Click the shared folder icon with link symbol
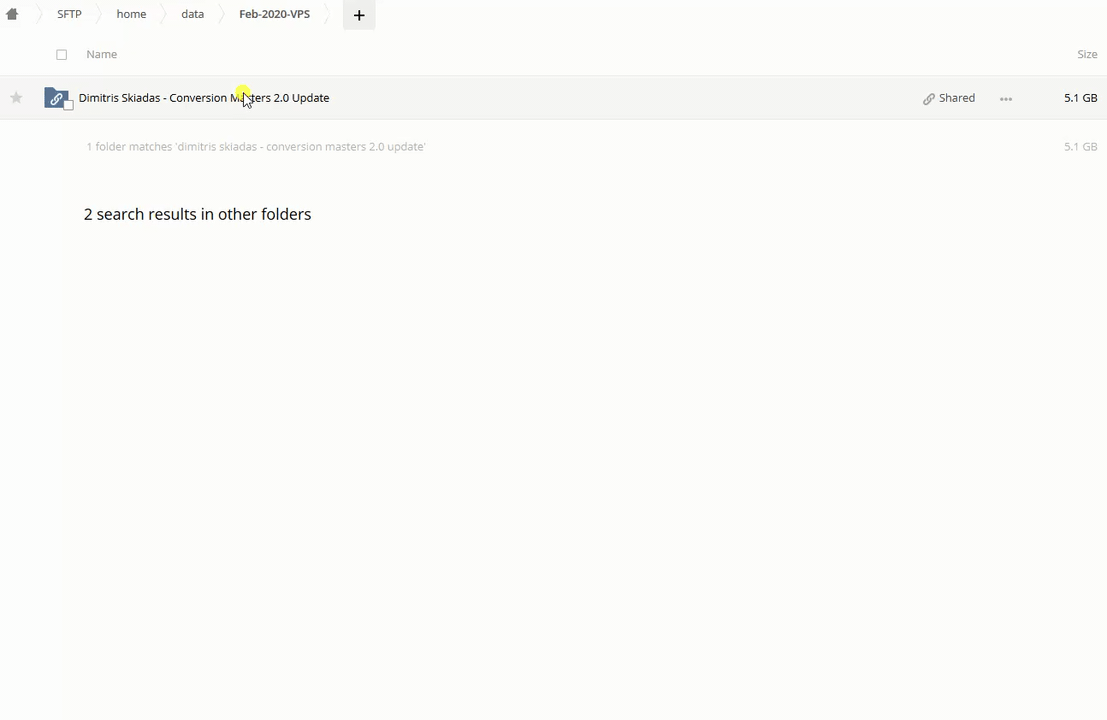This screenshot has width=1107, height=720. pos(56,98)
